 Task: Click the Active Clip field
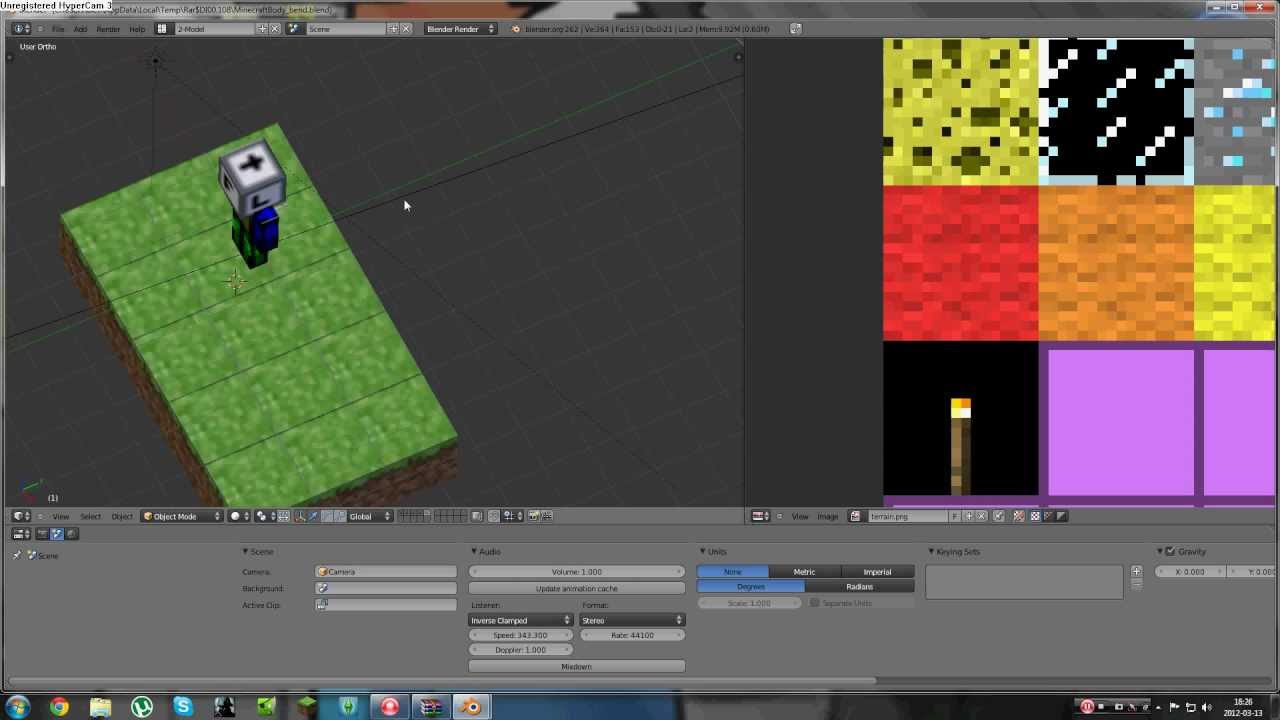[386, 605]
